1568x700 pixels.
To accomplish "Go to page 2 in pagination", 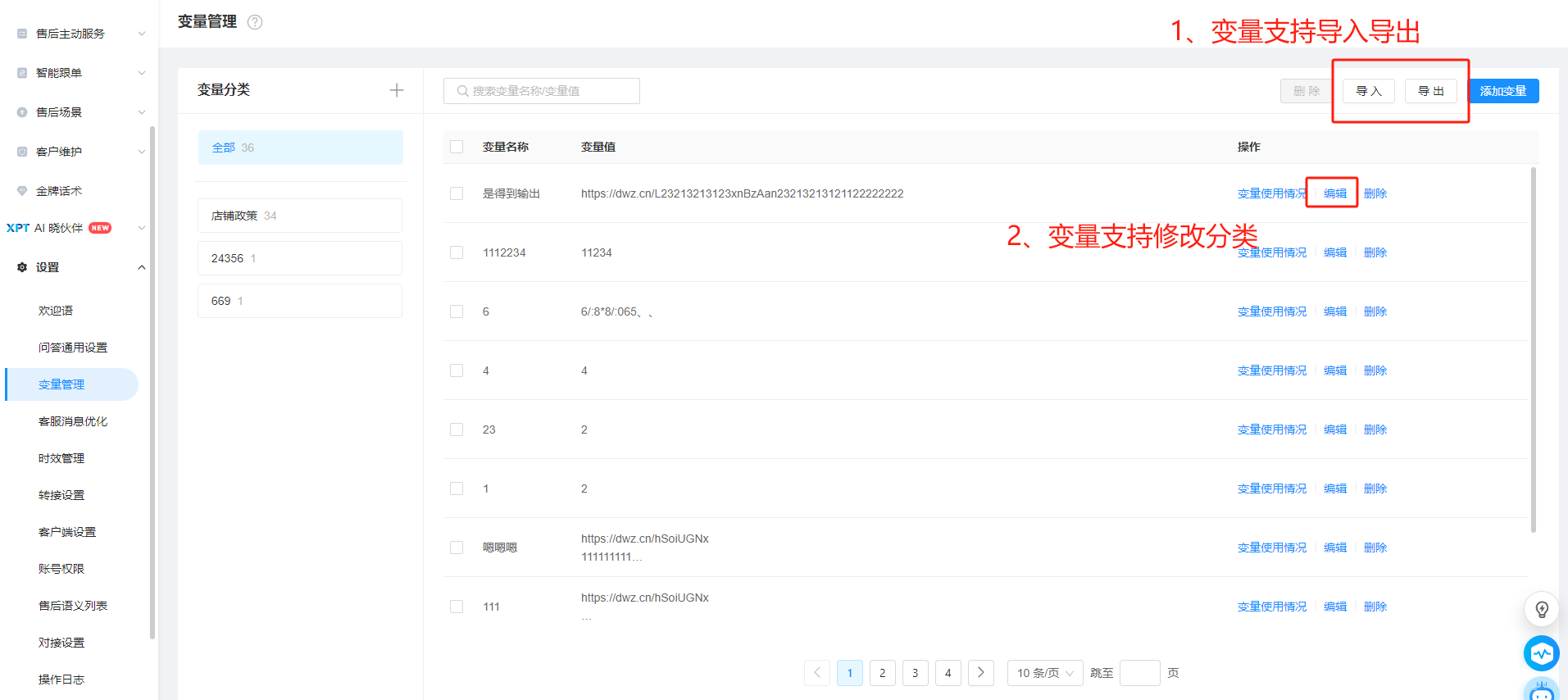I will pyautogui.click(x=883, y=673).
